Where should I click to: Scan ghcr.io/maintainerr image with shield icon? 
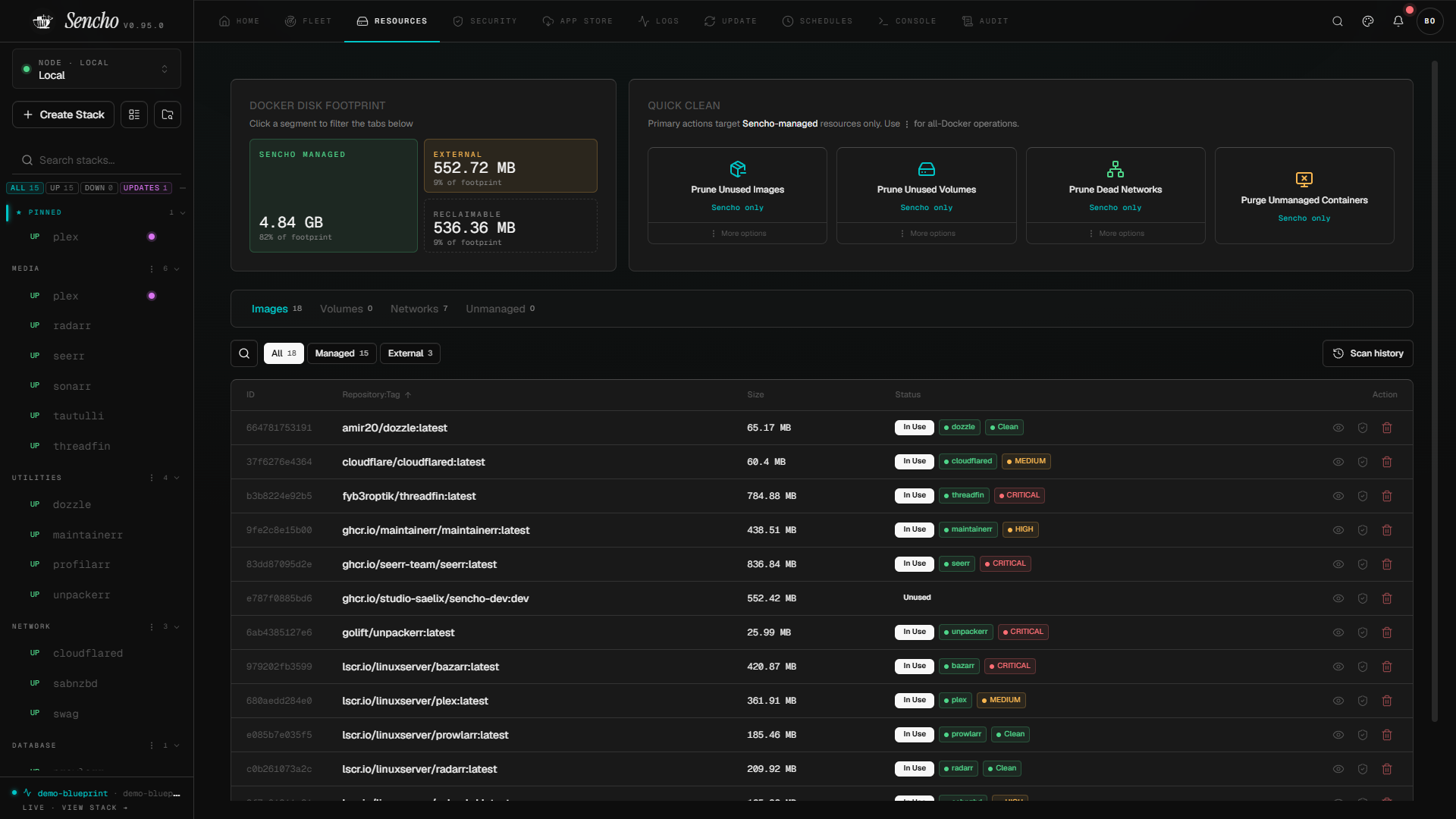pyautogui.click(x=1363, y=530)
